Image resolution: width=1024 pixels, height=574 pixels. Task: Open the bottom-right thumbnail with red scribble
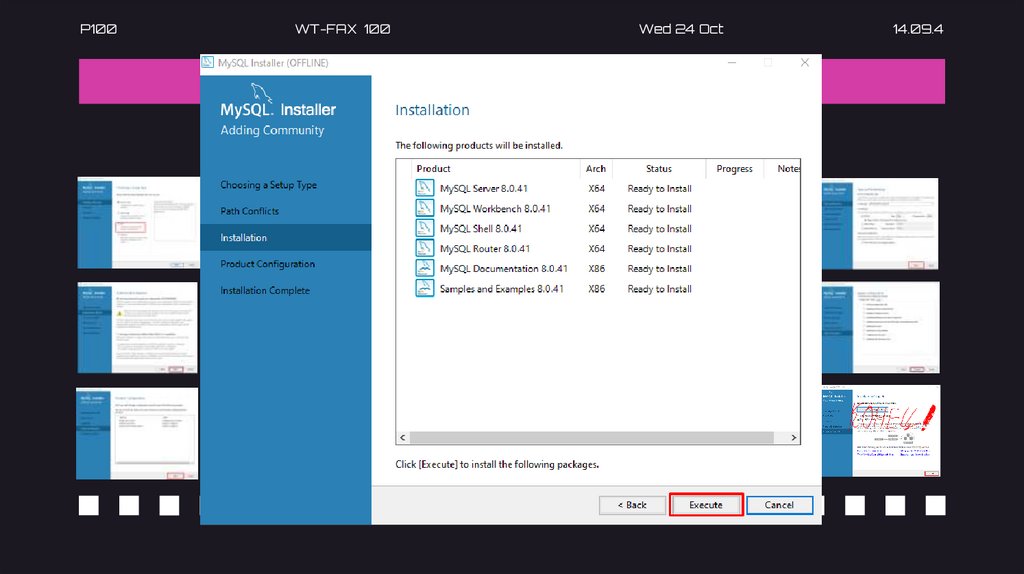pos(881,430)
